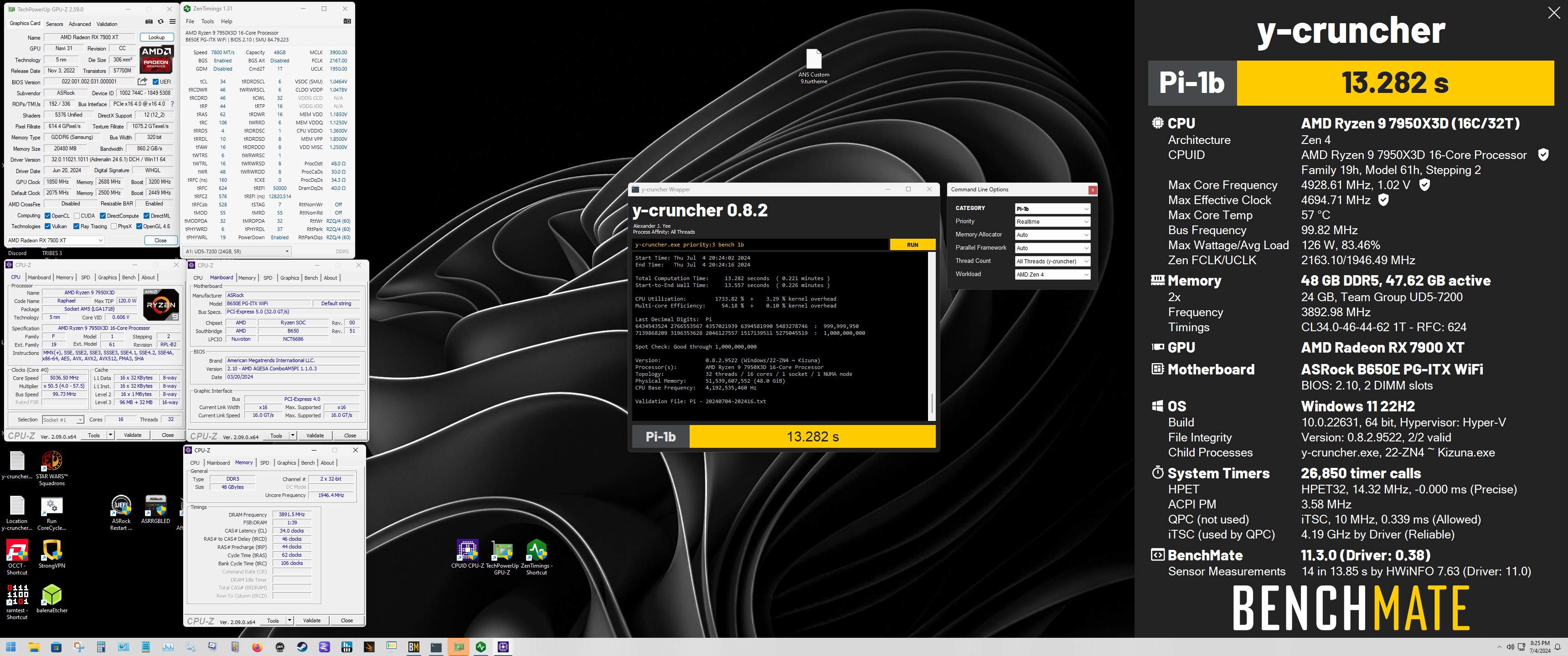This screenshot has width=1568, height=656.
Task: Click the Firefox icon in the taskbar
Action: (x=258, y=647)
